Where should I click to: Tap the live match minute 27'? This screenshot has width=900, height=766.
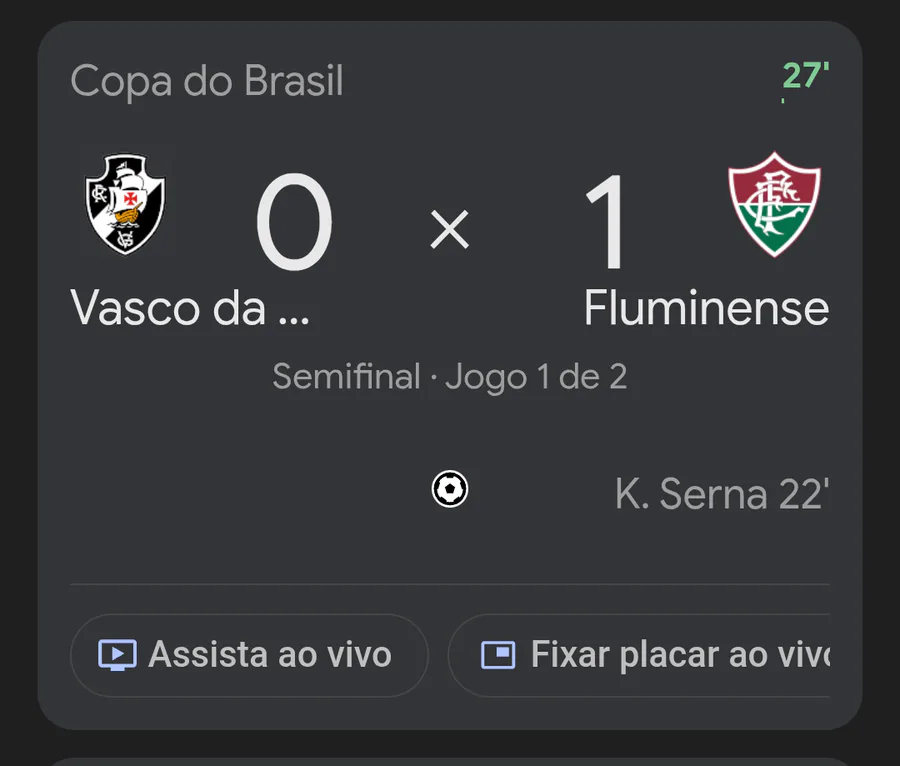click(x=805, y=75)
